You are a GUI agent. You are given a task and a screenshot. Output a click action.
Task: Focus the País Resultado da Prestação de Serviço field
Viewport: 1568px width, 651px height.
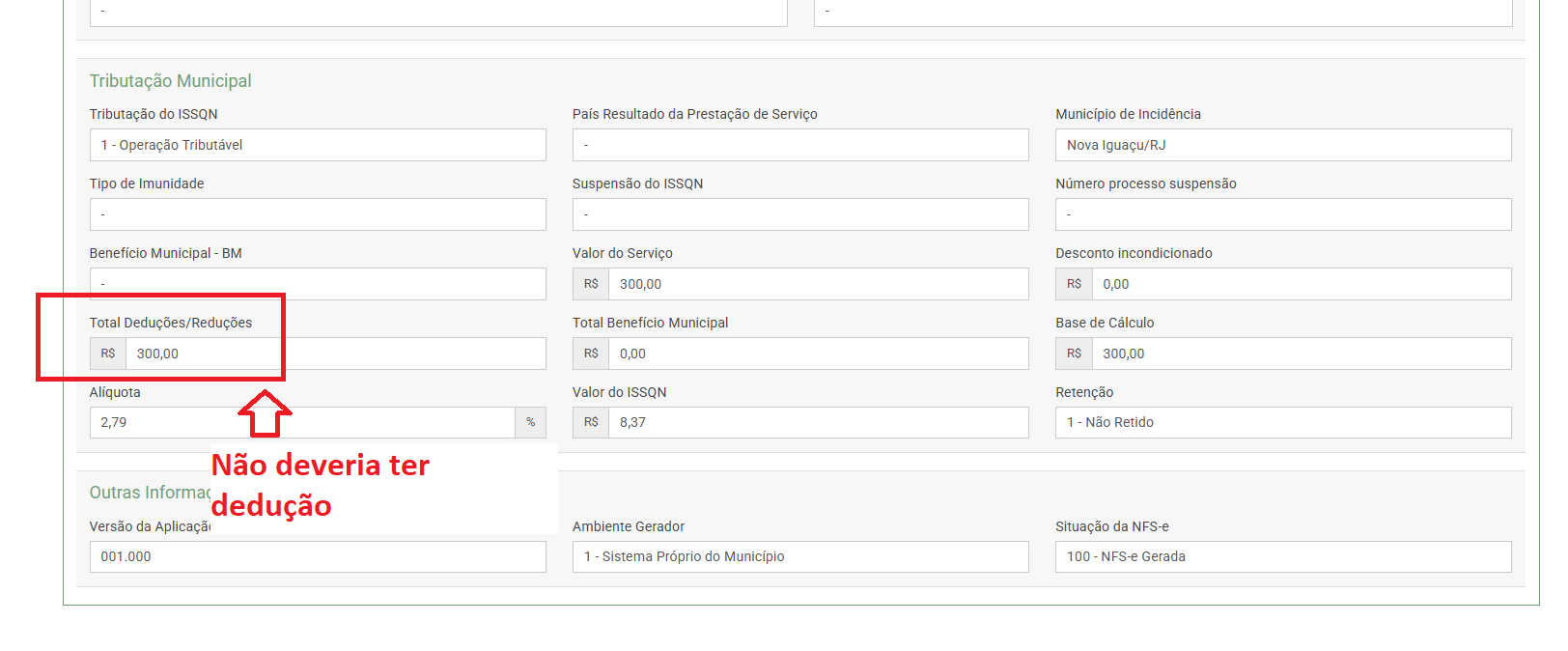tap(800, 145)
